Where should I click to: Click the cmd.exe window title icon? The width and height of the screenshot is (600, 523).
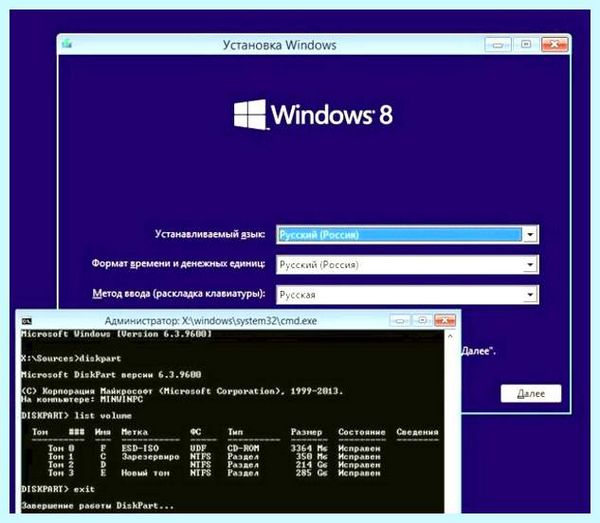click(x=26, y=321)
